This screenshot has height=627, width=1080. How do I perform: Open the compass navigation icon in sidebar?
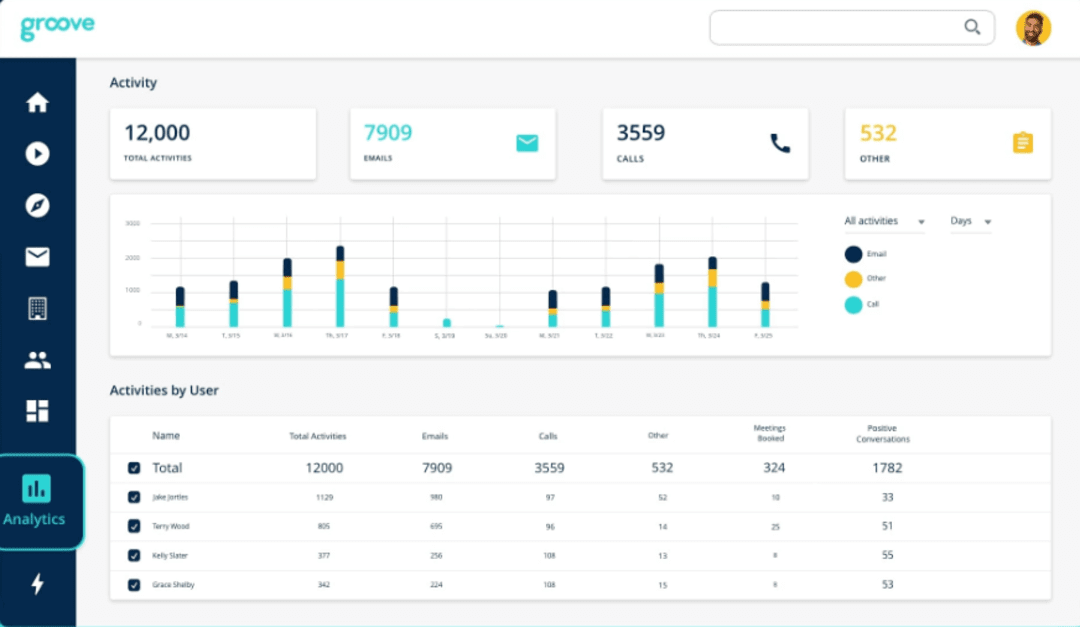click(x=37, y=205)
